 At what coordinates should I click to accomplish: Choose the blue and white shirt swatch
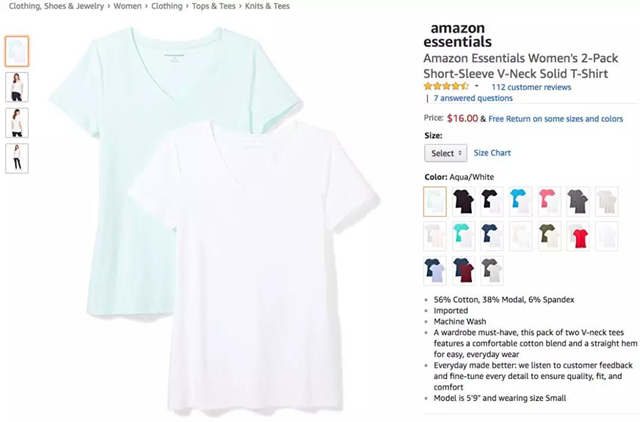click(x=521, y=202)
